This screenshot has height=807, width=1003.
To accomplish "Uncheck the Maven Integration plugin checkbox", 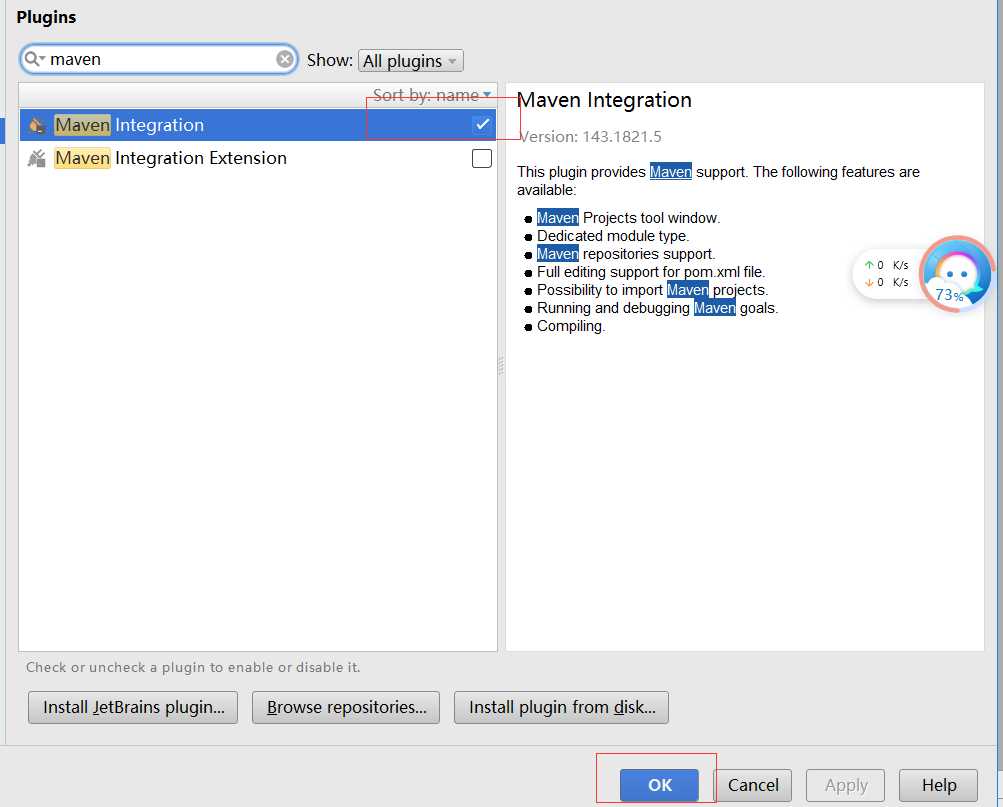I will (482, 125).
